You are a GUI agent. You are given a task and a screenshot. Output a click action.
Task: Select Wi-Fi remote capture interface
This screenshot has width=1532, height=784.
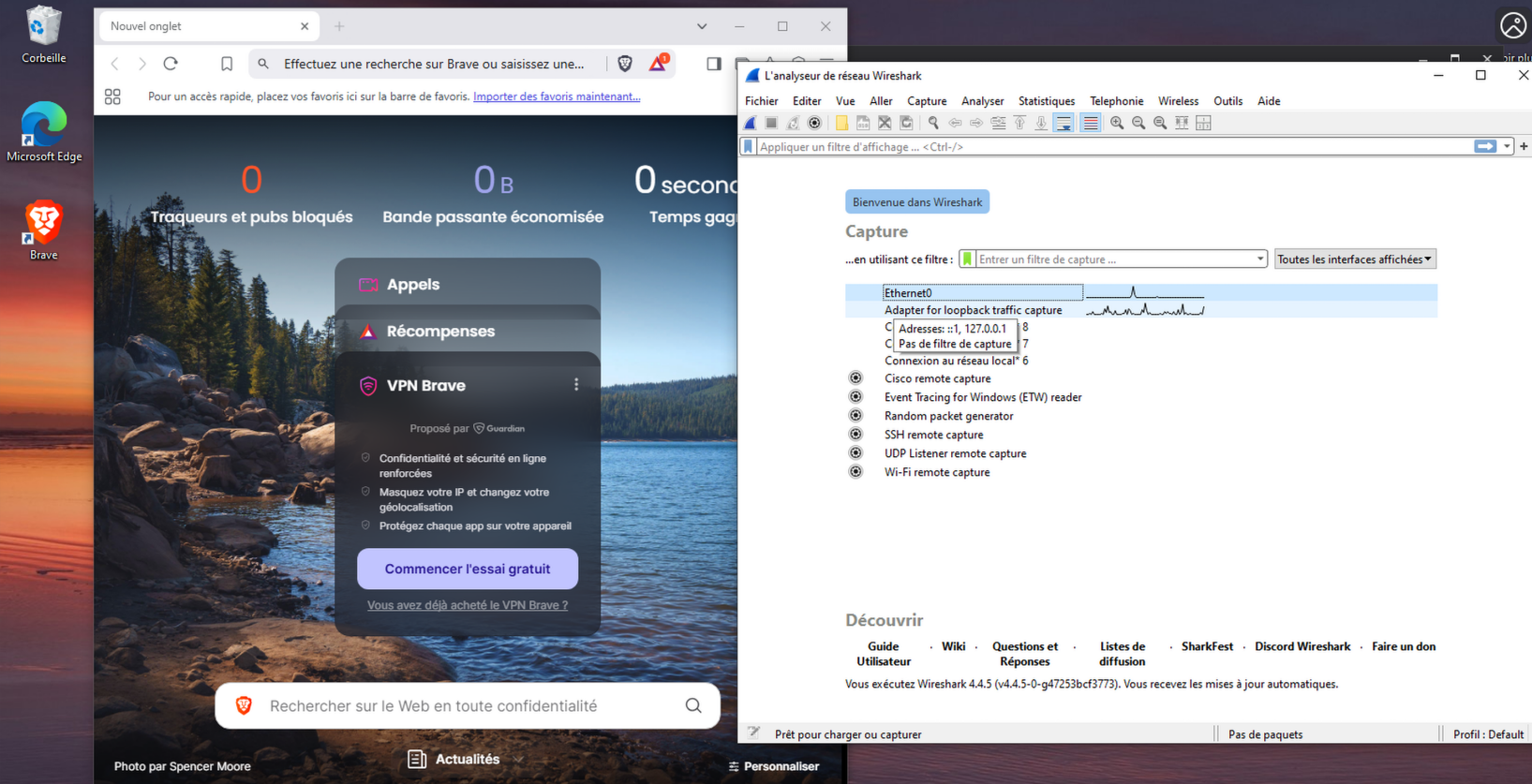(937, 472)
